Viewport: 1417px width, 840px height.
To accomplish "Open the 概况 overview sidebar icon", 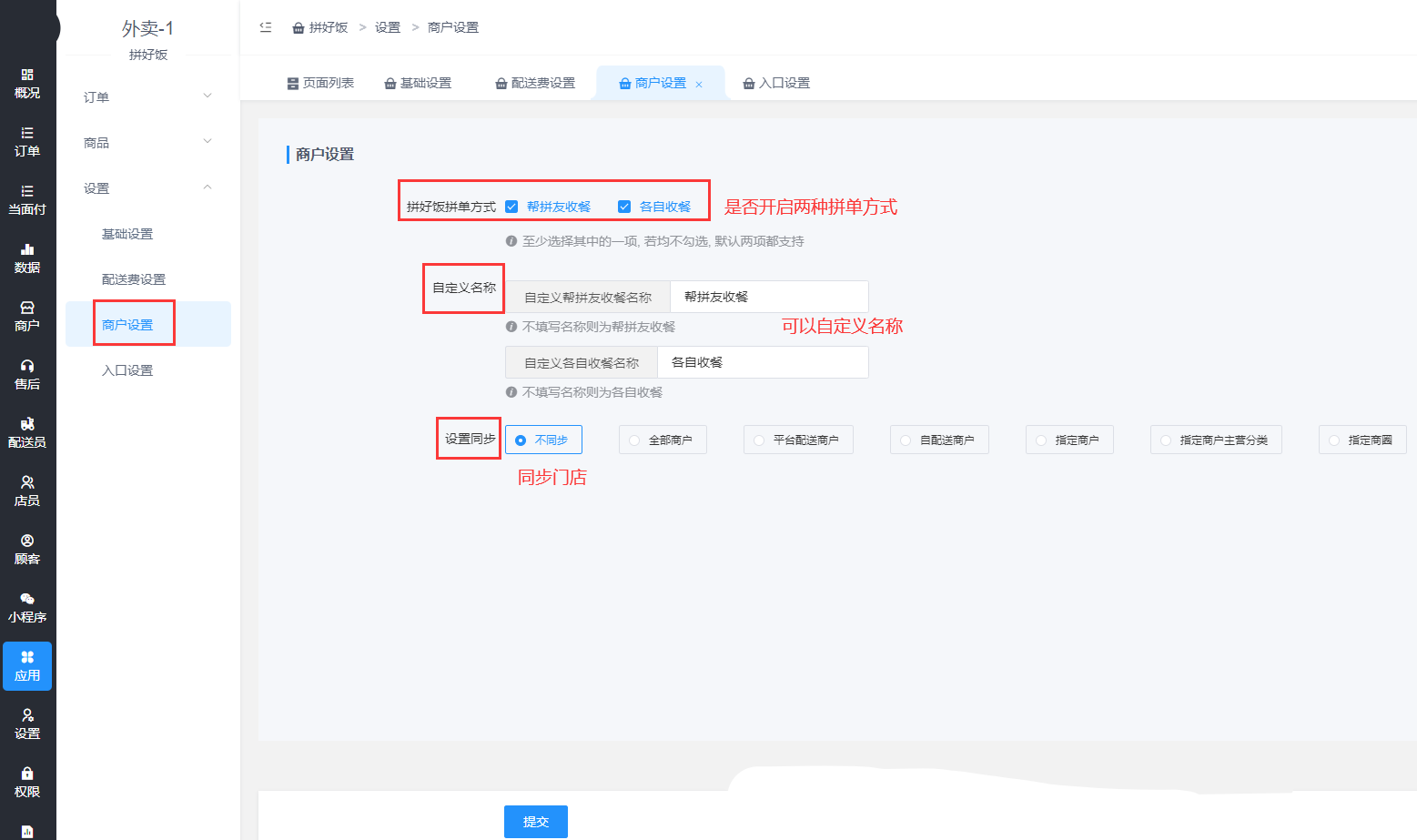I will pos(27,84).
